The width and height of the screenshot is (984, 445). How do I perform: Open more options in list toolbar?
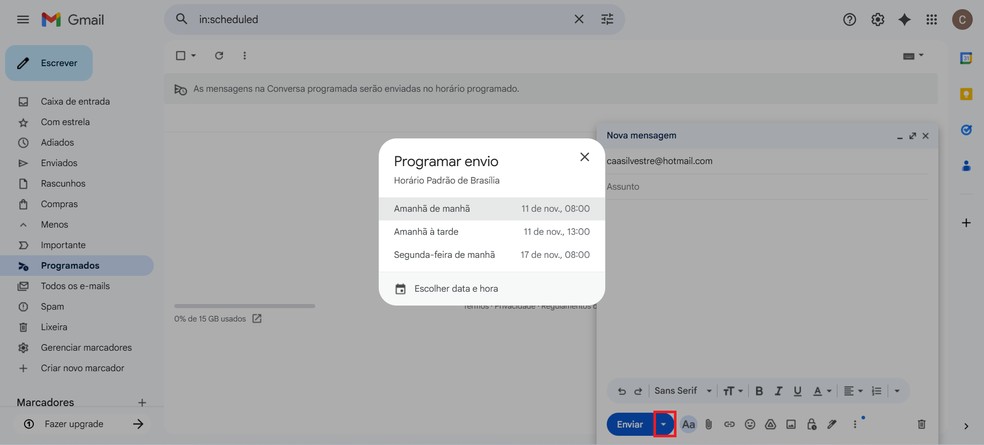coord(245,55)
